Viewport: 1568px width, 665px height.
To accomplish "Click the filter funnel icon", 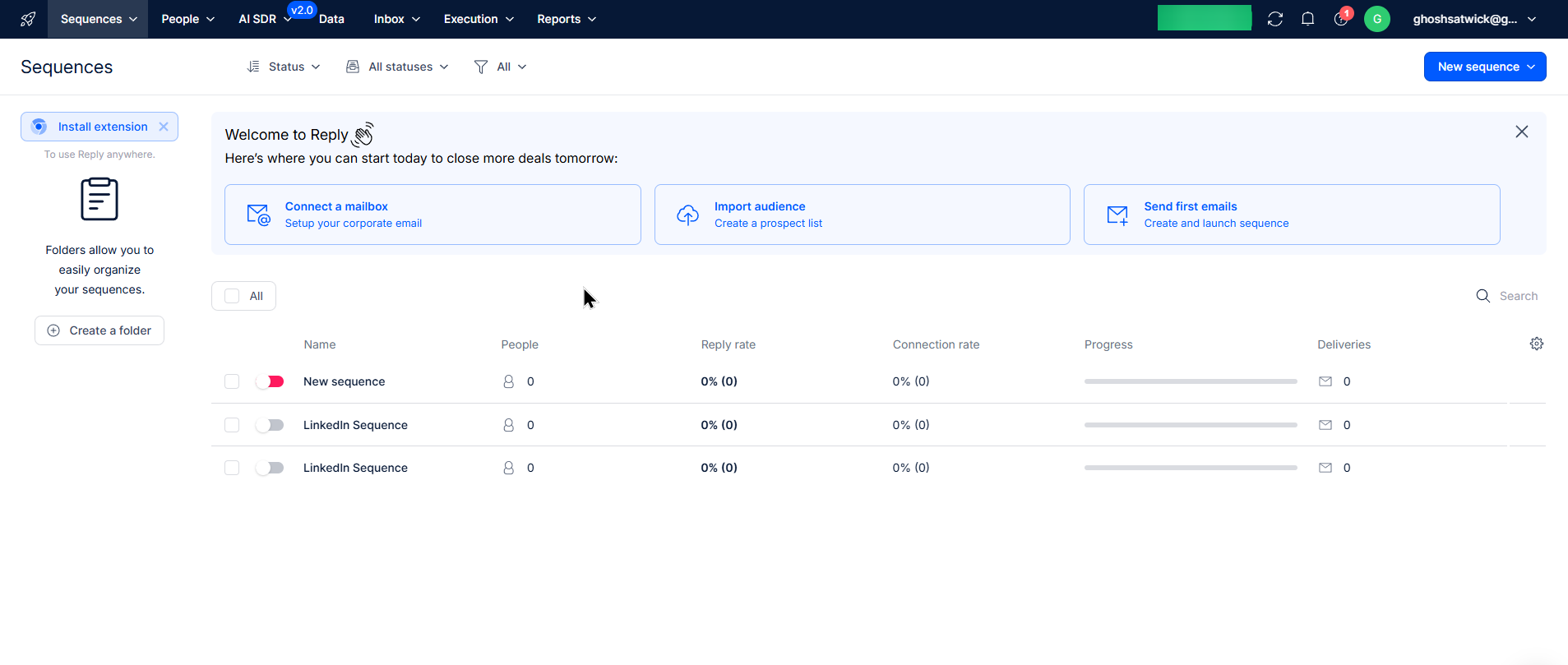I will (x=481, y=67).
